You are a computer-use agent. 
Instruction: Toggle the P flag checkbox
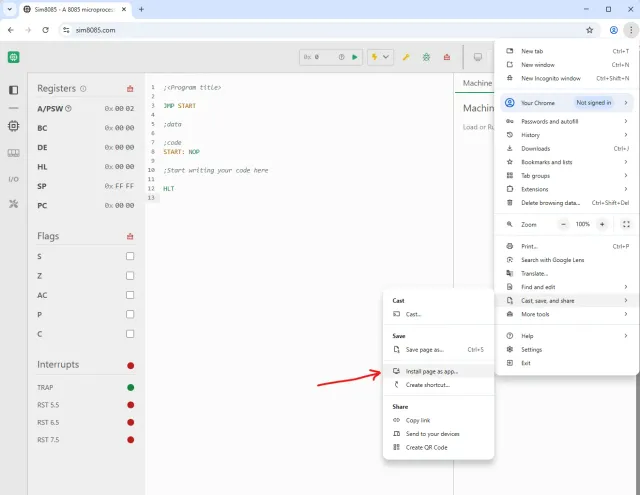point(130,314)
